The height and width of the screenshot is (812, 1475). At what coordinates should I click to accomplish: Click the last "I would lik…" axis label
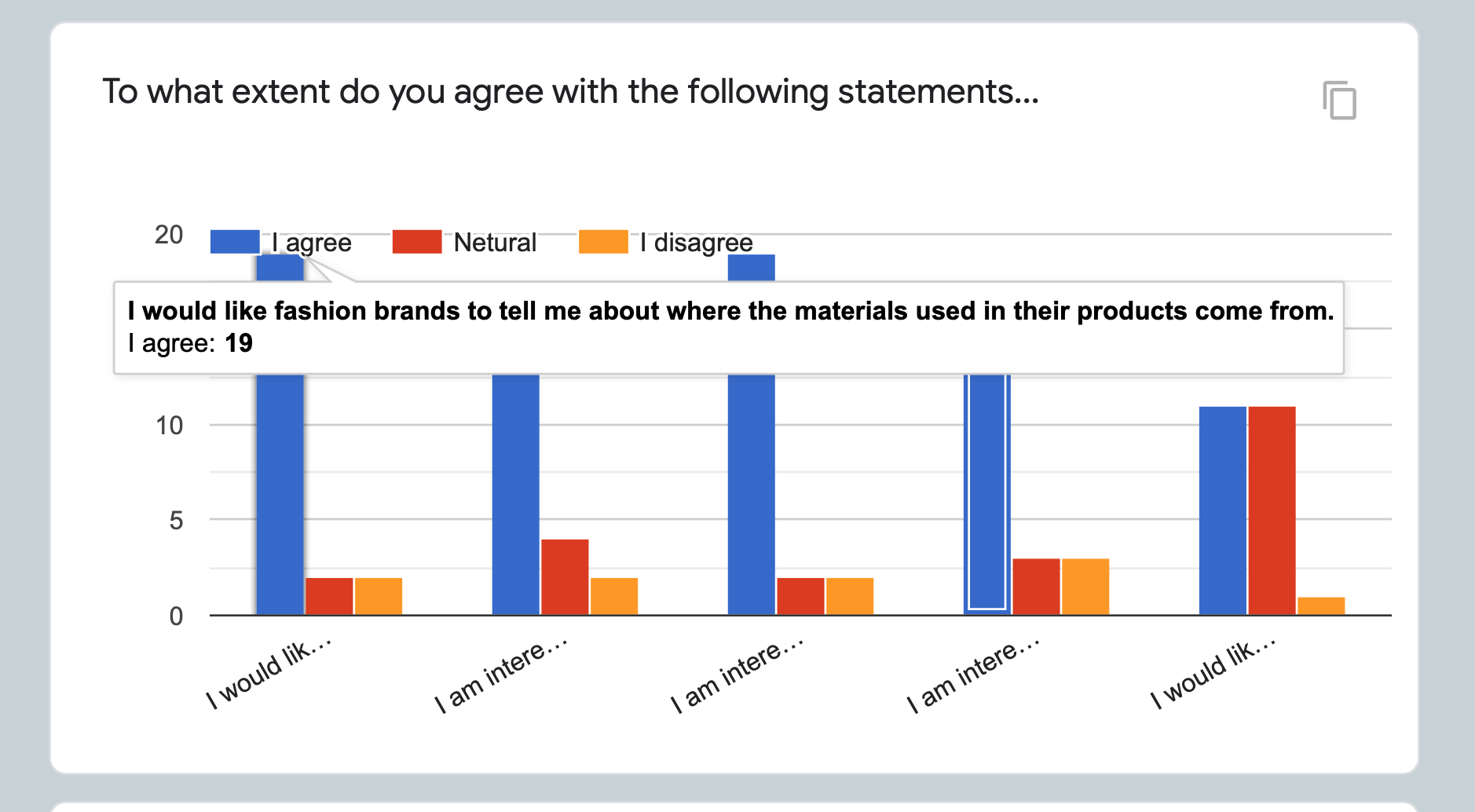pos(1213,672)
